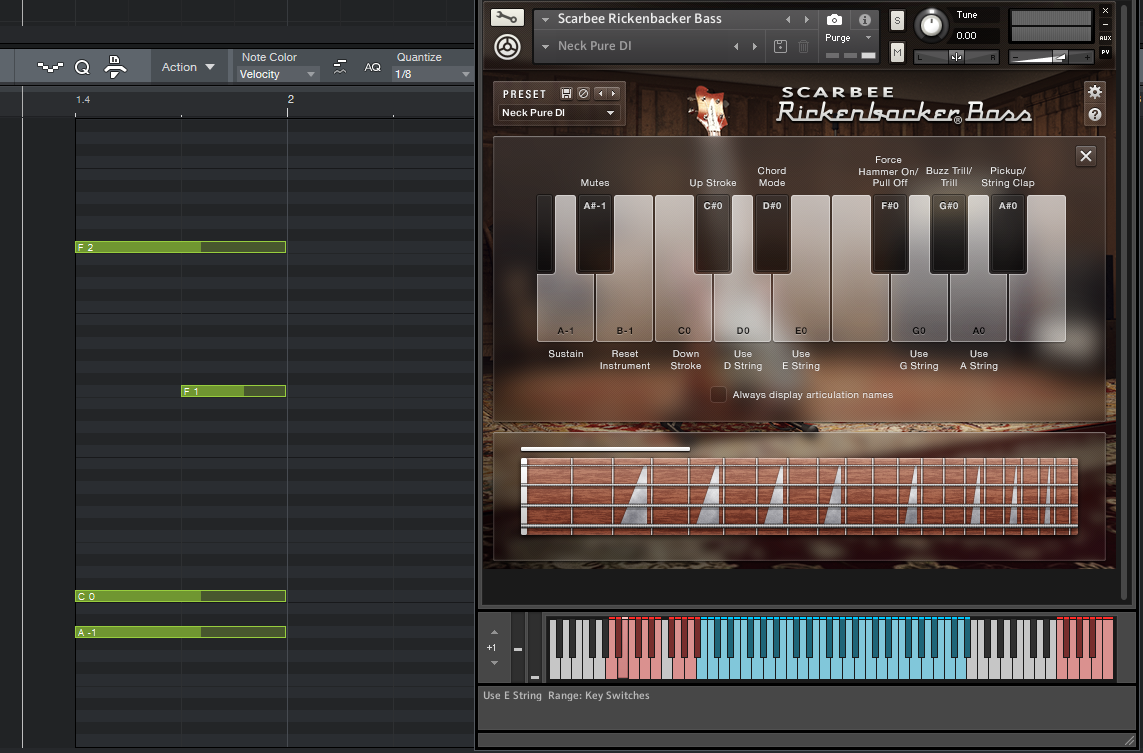Enable Always display articulation names checkbox
Viewport: 1143px width, 753px height.
coord(719,394)
